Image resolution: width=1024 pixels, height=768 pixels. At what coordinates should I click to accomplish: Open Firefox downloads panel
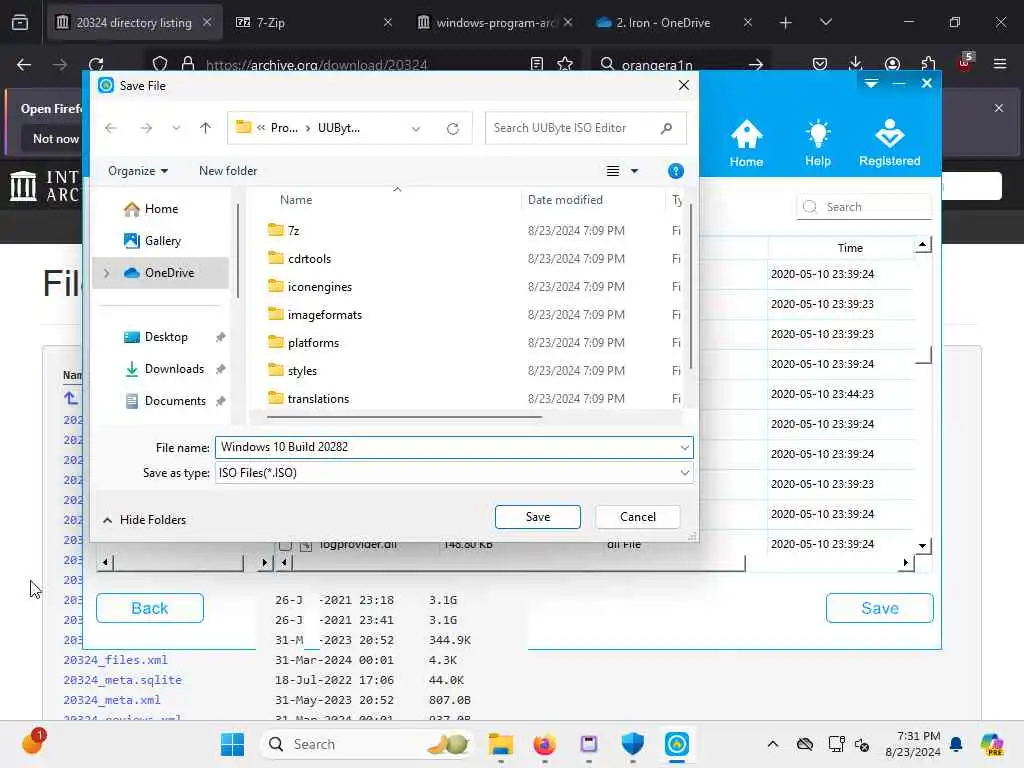(x=856, y=64)
